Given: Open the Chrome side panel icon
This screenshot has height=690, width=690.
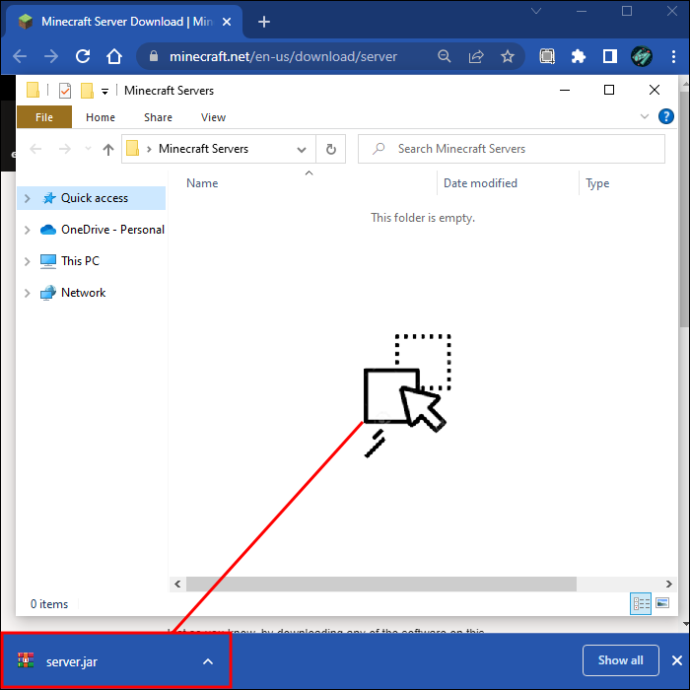Looking at the screenshot, I should 609,56.
